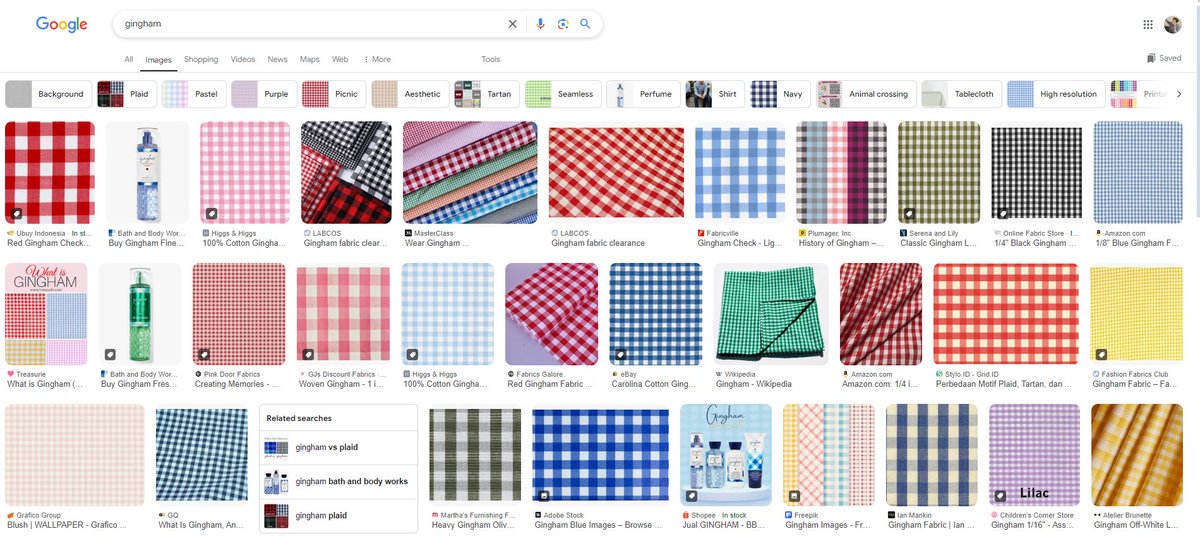Apply the Purple filter chip
Viewport: 1200px width, 536px height.
pyautogui.click(x=264, y=94)
